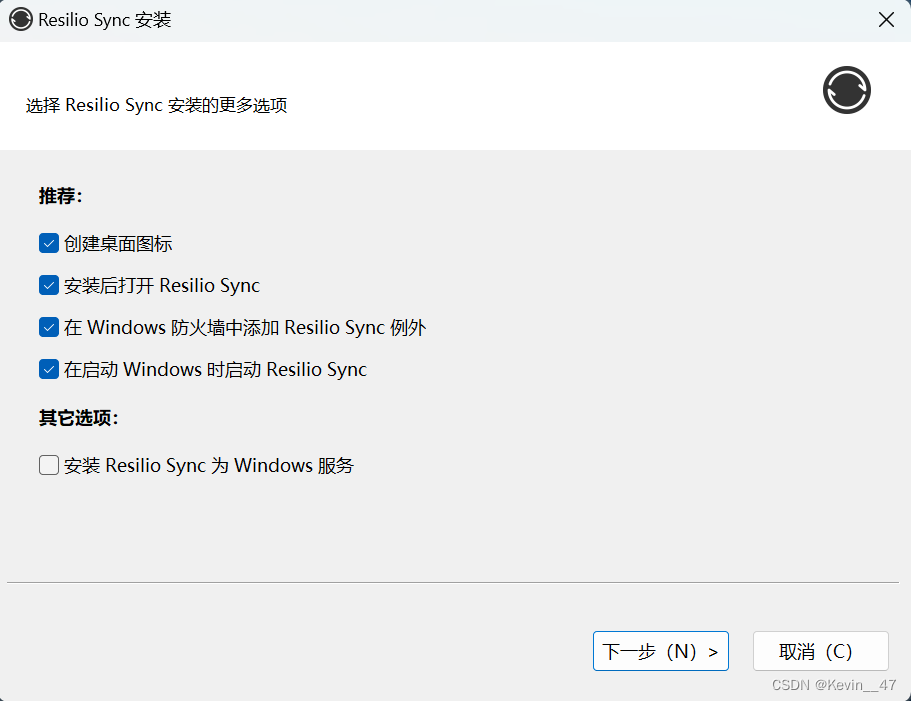Click the 安装后打开 Resilio Sync label text
Viewport: 911px width, 701px height.
click(161, 285)
